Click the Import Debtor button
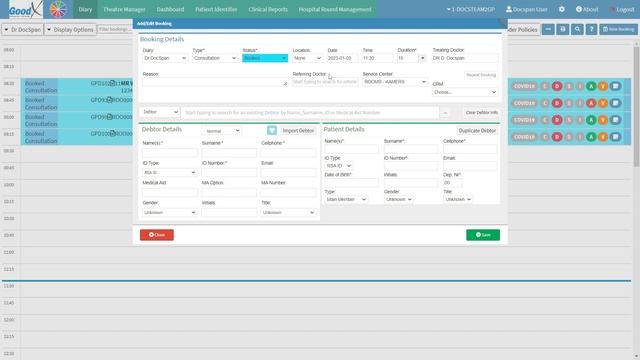 tap(298, 131)
